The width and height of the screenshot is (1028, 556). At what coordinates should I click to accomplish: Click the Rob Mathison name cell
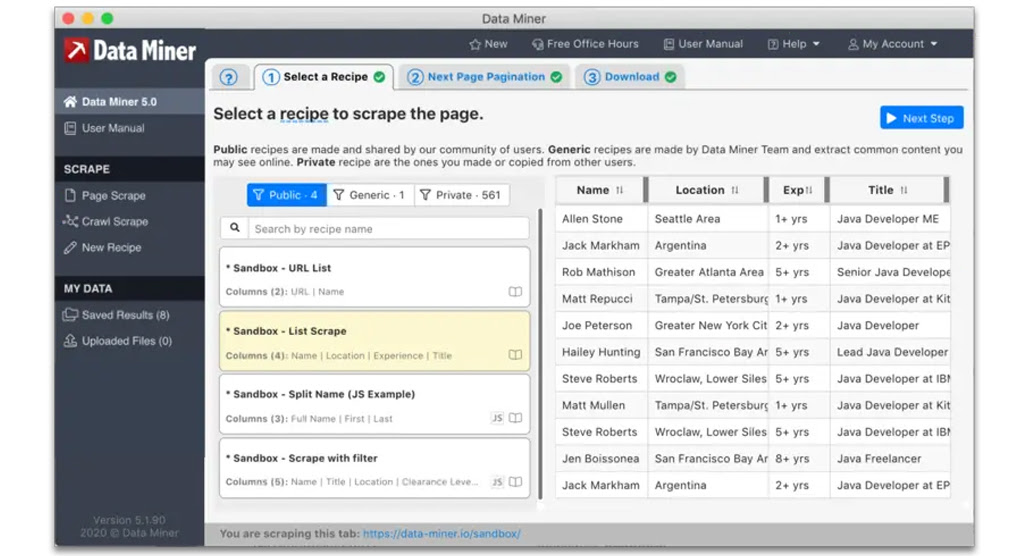pyautogui.click(x=601, y=272)
